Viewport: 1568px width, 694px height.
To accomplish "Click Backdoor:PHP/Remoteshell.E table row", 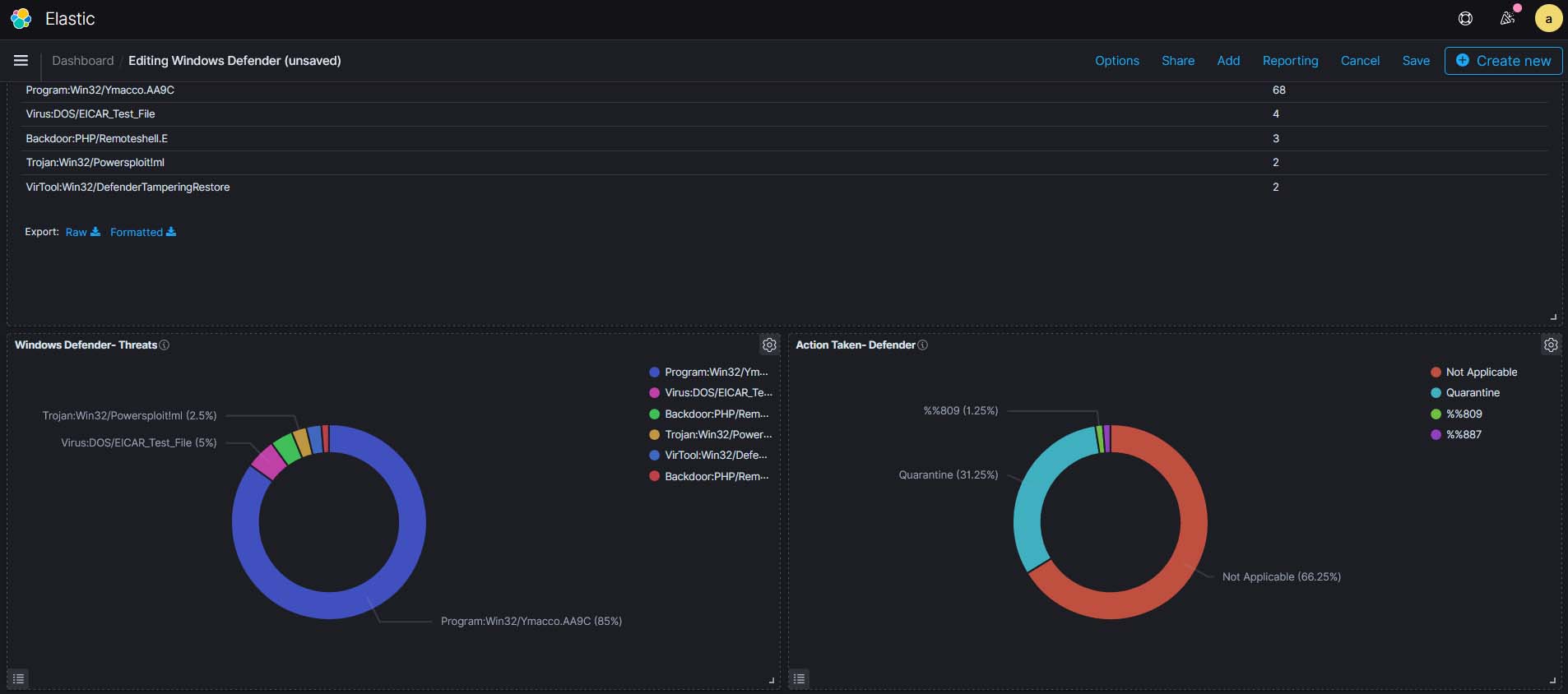I will coord(783,138).
